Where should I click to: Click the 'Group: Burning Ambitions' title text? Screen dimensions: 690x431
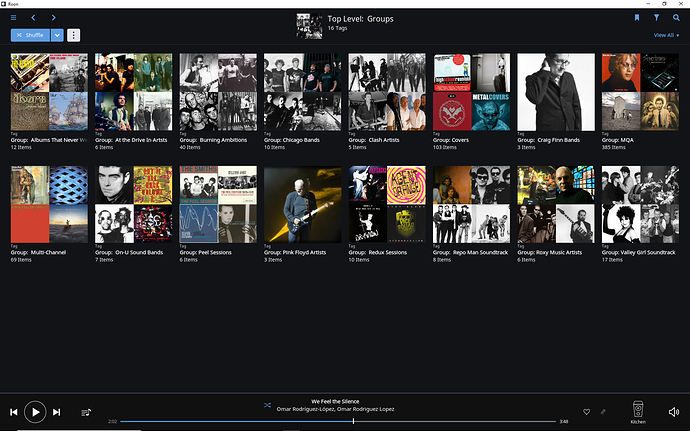pyautogui.click(x=213, y=140)
